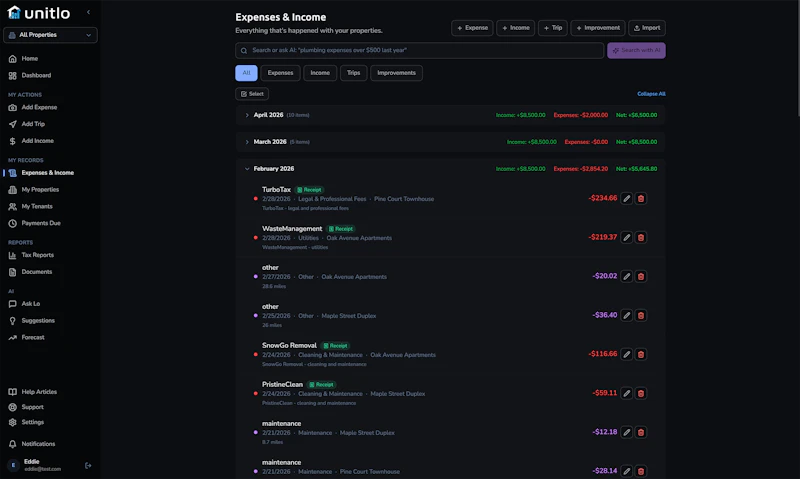Expand the April 2026 group

click(247, 115)
